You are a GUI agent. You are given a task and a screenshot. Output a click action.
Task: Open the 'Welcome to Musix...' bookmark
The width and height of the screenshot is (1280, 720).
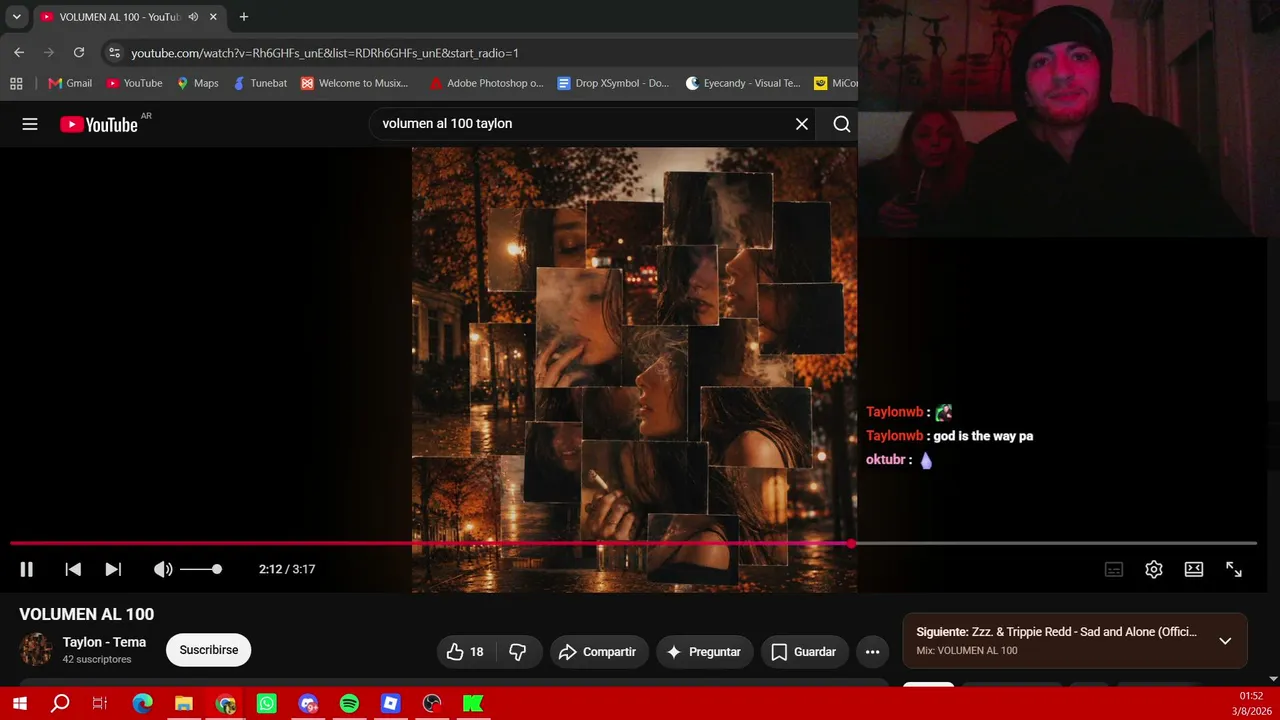click(354, 83)
